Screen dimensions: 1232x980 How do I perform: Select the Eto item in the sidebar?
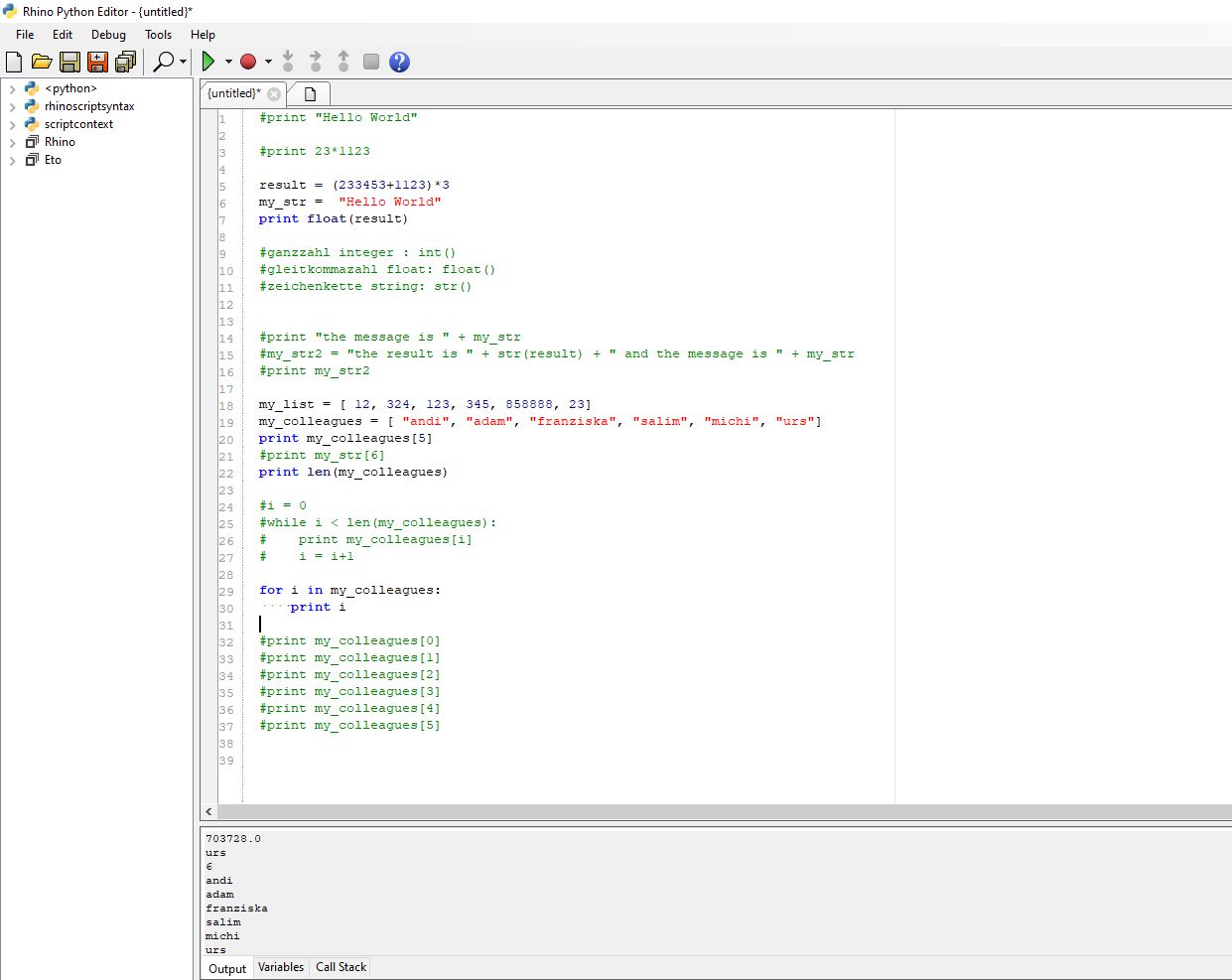[x=51, y=160]
